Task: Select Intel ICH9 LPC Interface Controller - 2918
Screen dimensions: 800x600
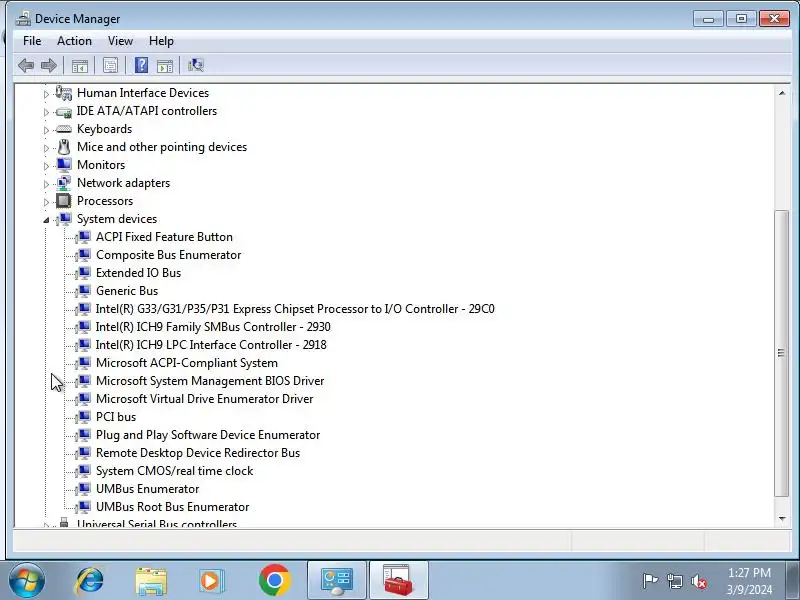Action: click(x=211, y=345)
